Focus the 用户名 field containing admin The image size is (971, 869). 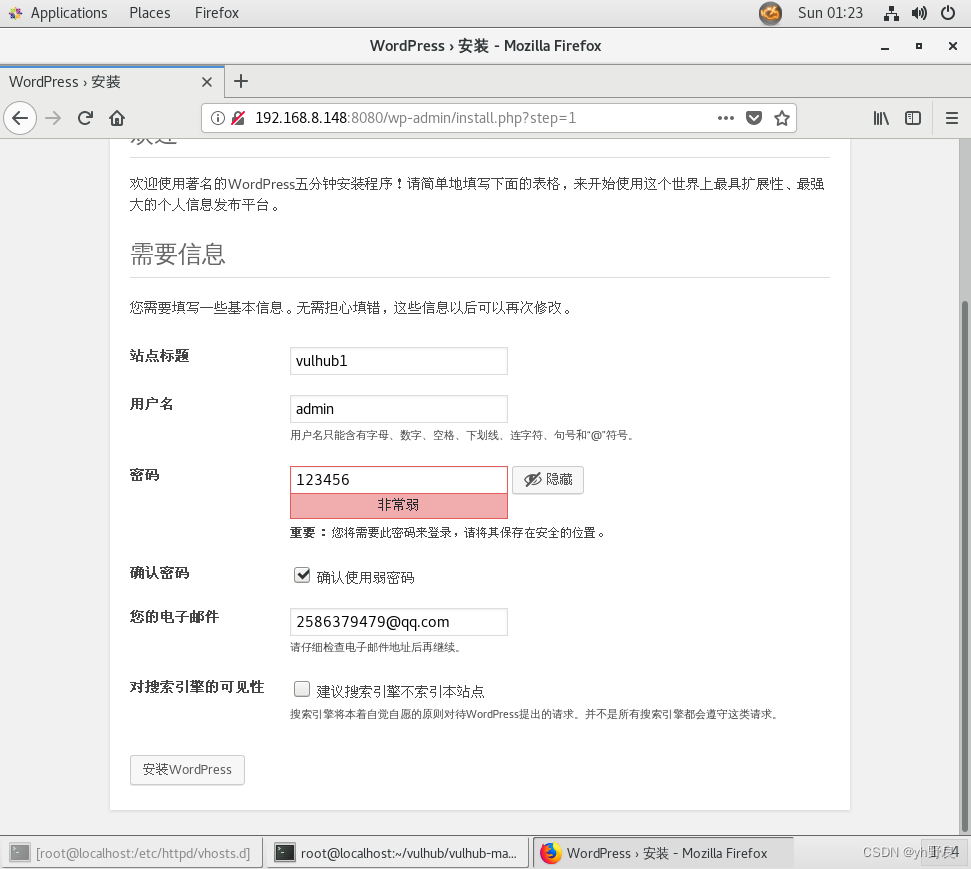[399, 409]
